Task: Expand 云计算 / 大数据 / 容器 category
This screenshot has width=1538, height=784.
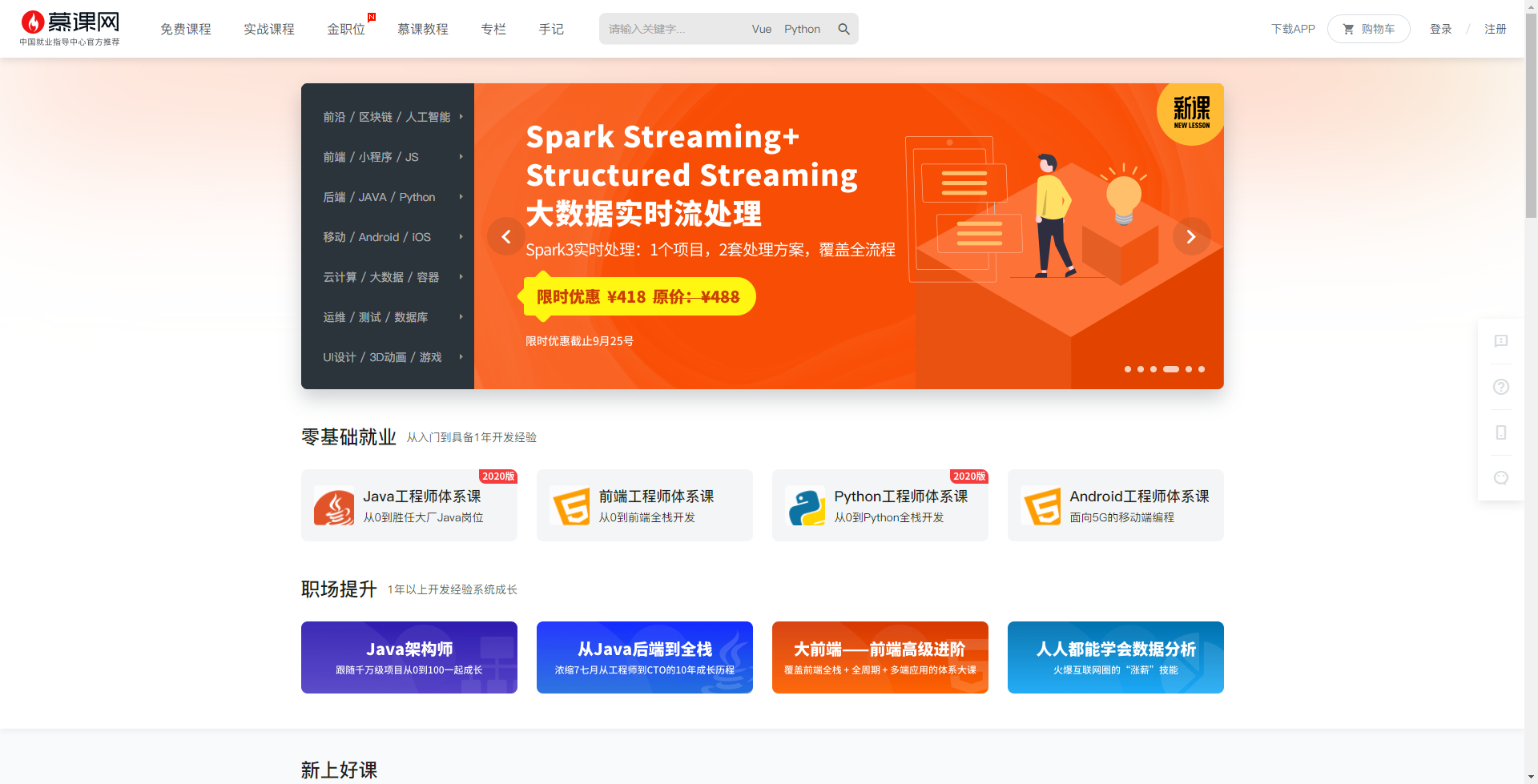Action: pos(388,277)
